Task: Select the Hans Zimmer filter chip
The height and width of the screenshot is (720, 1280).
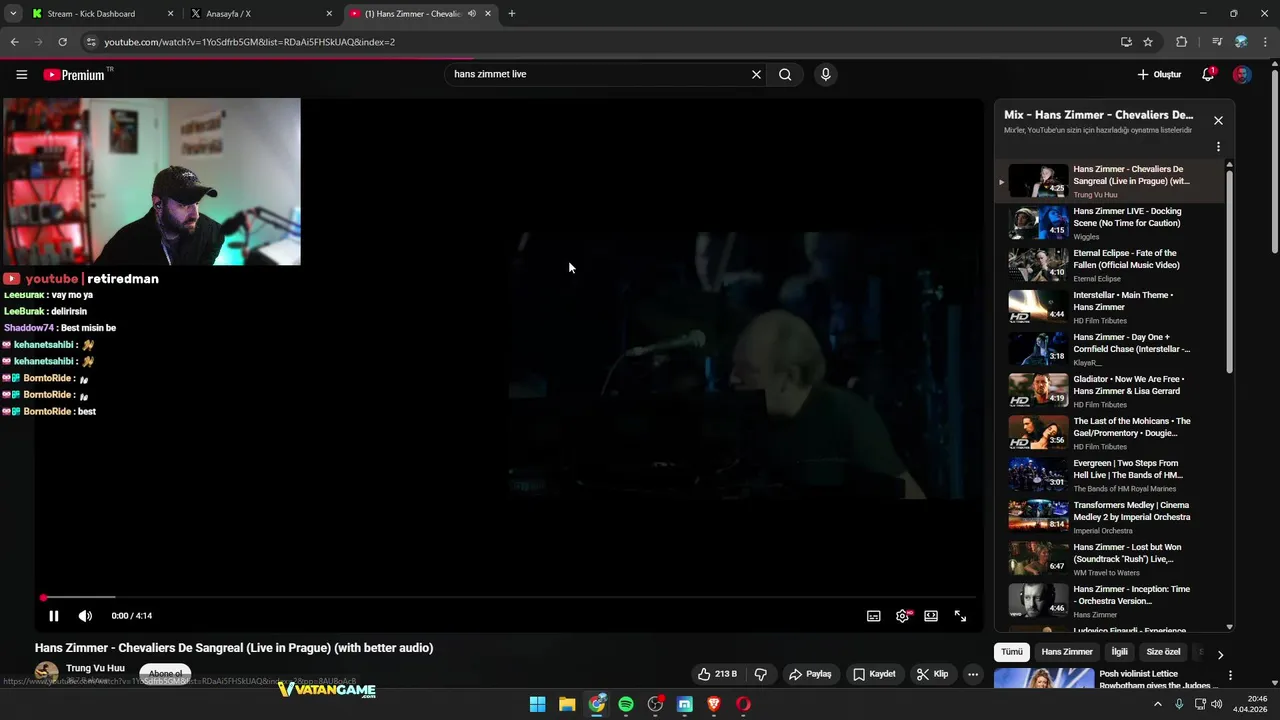Action: coord(1067,652)
